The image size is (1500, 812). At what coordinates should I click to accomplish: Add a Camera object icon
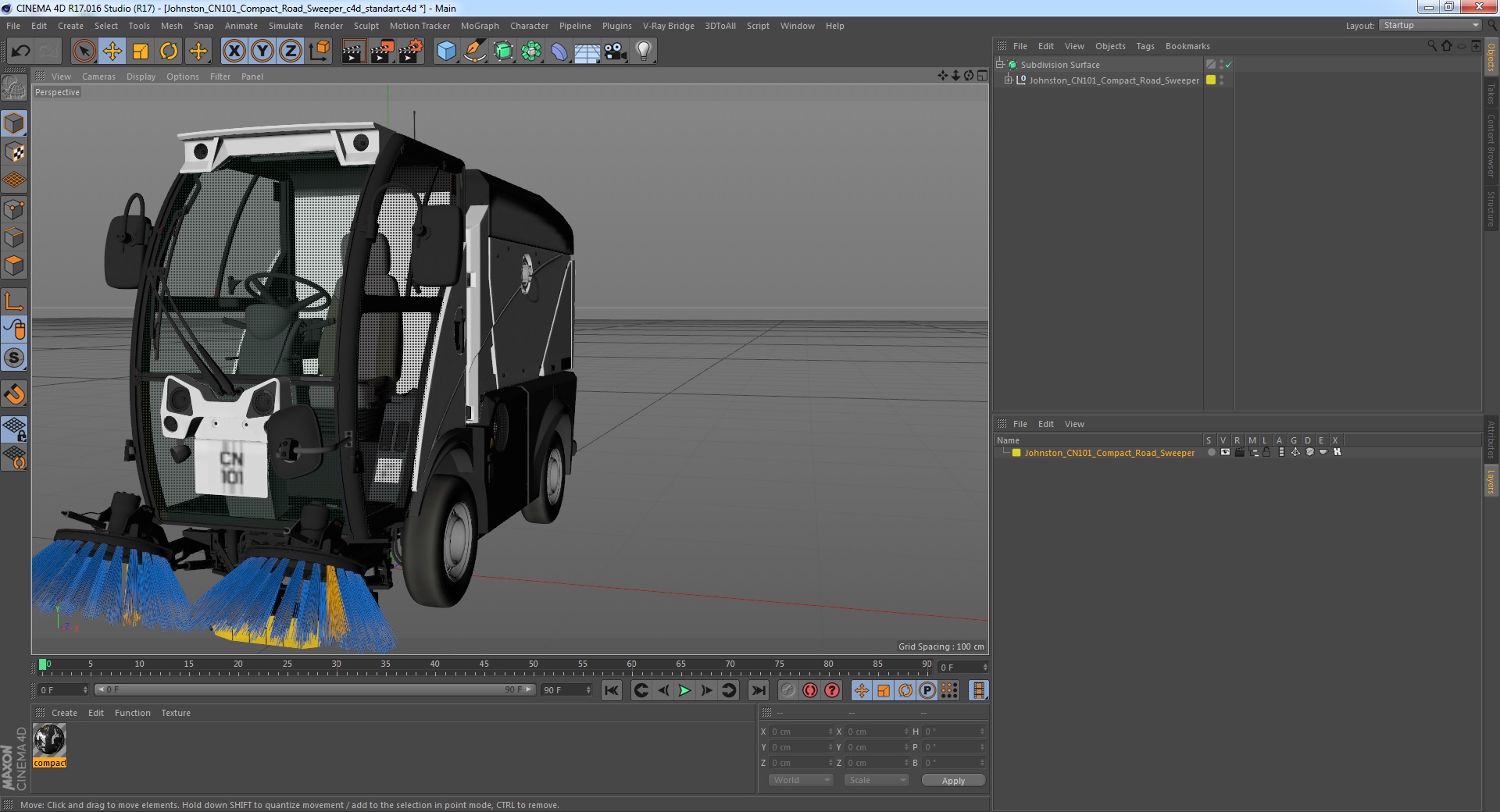pos(615,52)
